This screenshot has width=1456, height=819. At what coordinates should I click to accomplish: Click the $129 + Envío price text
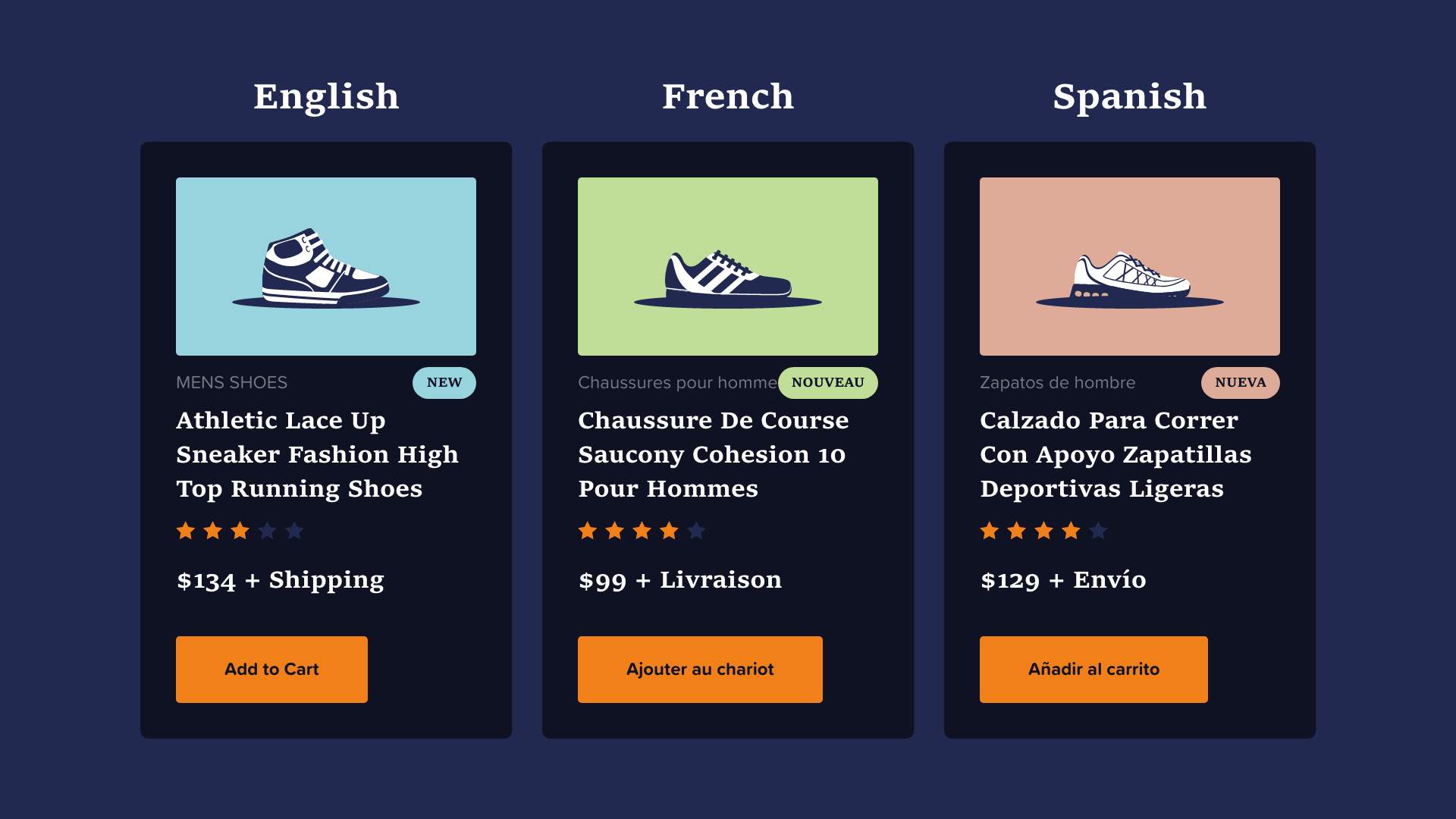(1062, 580)
